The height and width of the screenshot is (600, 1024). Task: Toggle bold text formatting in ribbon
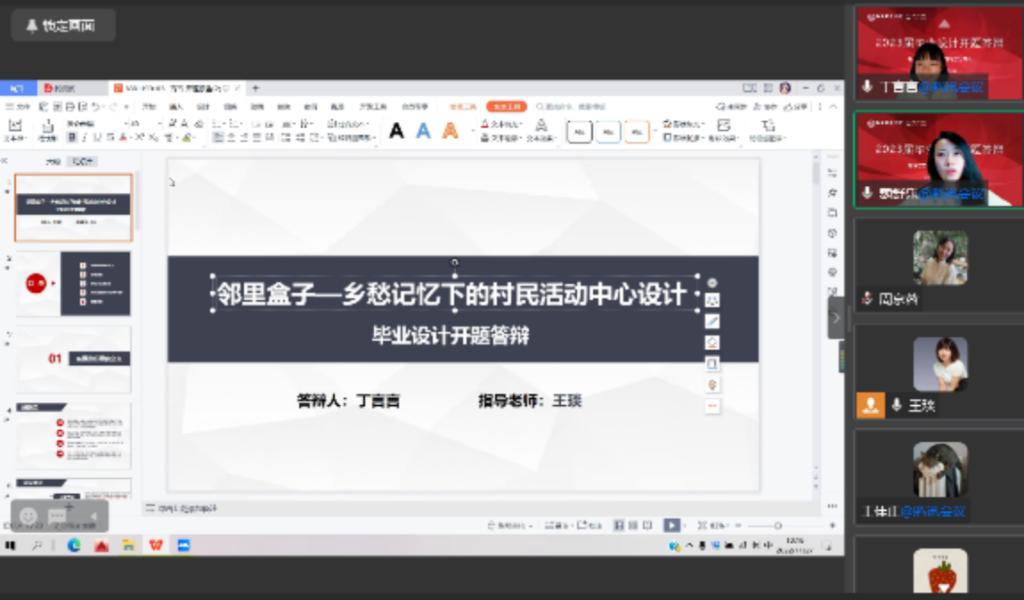71,137
